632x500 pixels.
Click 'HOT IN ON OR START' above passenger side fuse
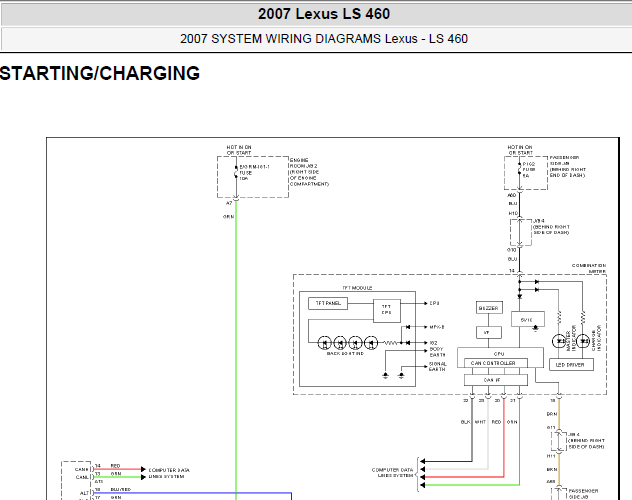pos(520,150)
